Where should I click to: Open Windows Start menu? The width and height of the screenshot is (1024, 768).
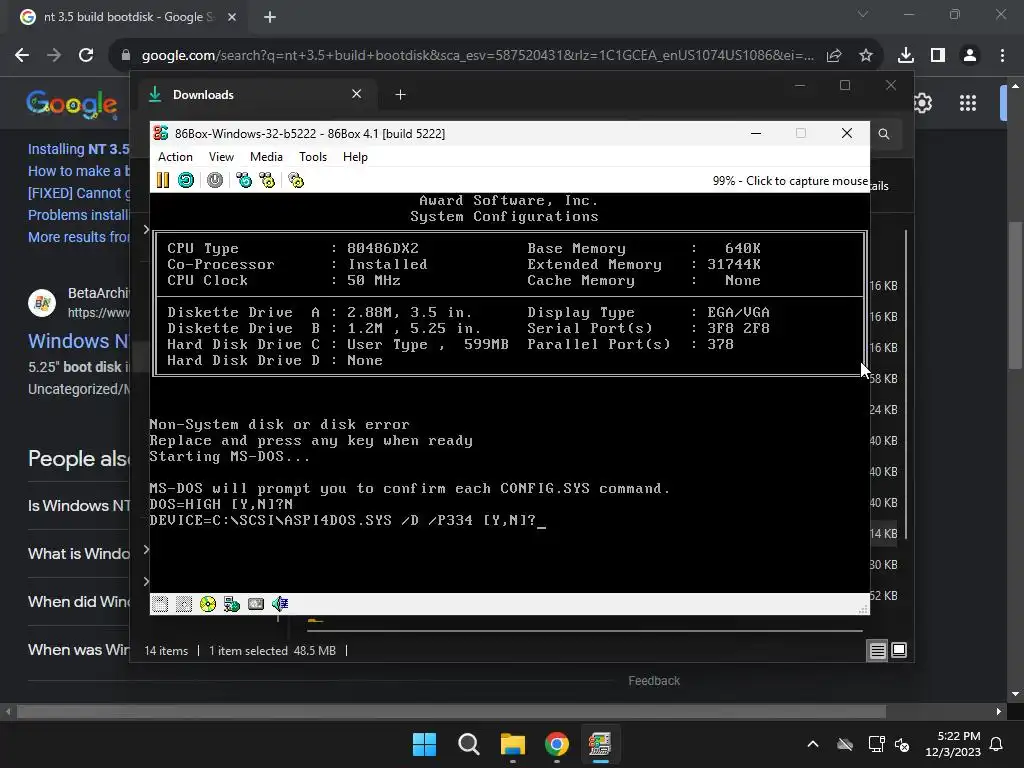point(424,744)
